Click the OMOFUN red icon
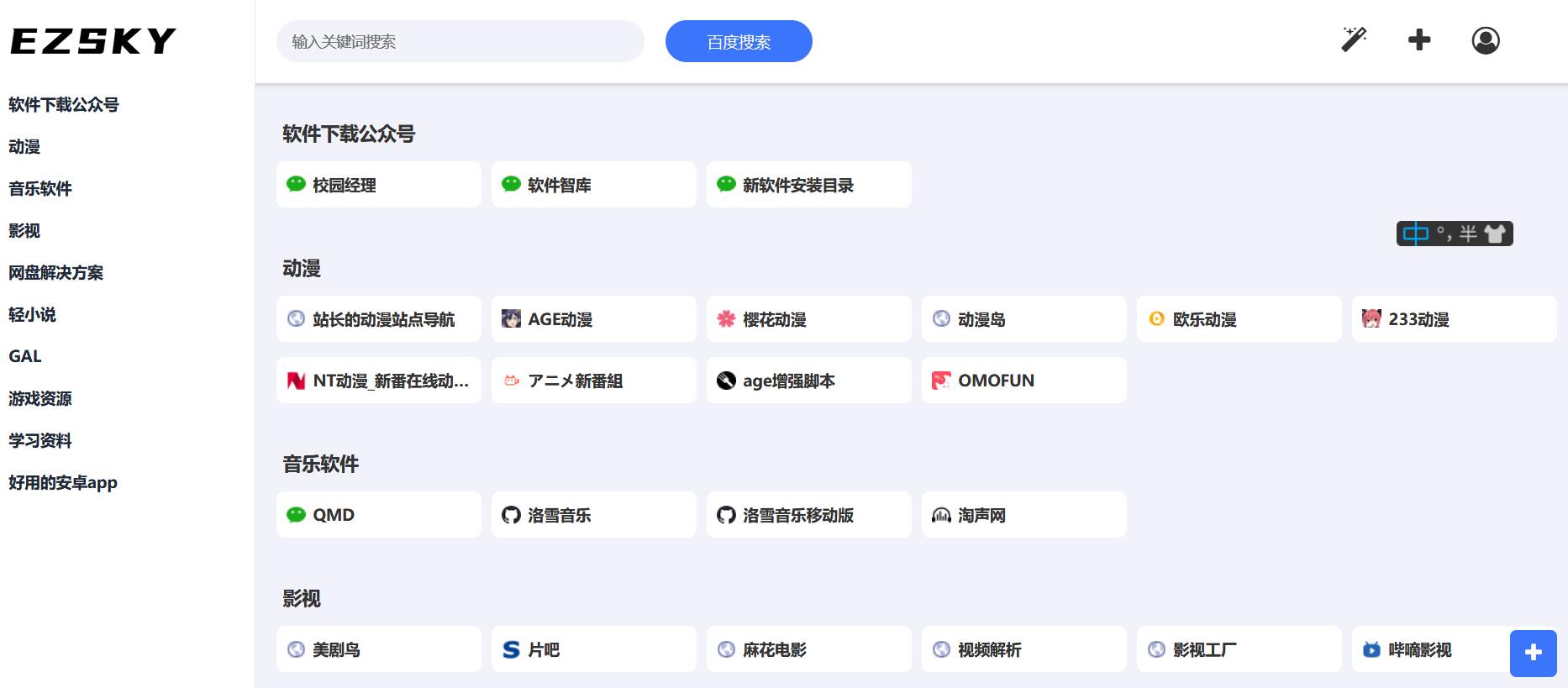The image size is (1568, 688). 941,381
